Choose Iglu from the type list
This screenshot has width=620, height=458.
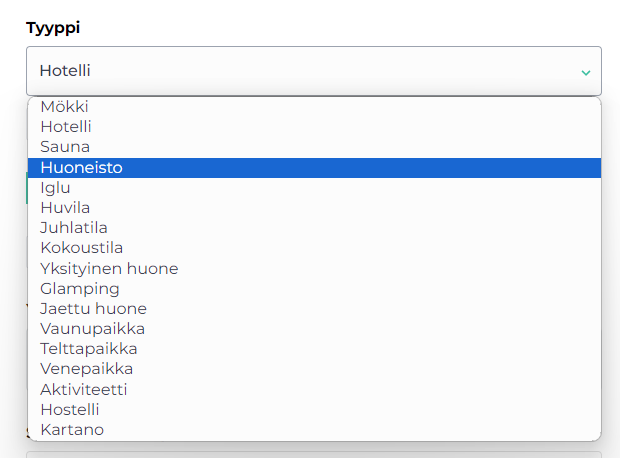[55, 187]
